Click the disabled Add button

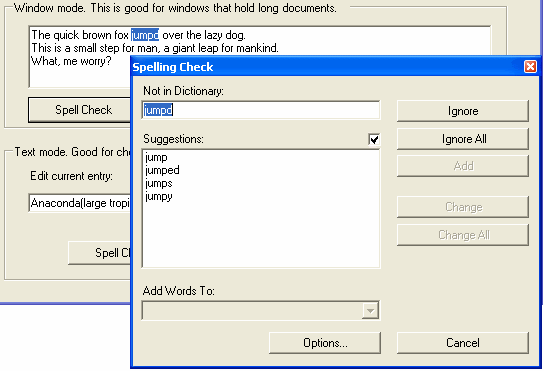coord(463,166)
